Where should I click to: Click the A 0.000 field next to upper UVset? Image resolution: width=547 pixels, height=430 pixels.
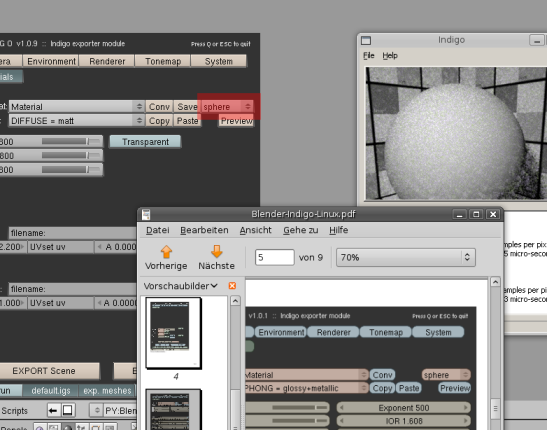point(116,247)
